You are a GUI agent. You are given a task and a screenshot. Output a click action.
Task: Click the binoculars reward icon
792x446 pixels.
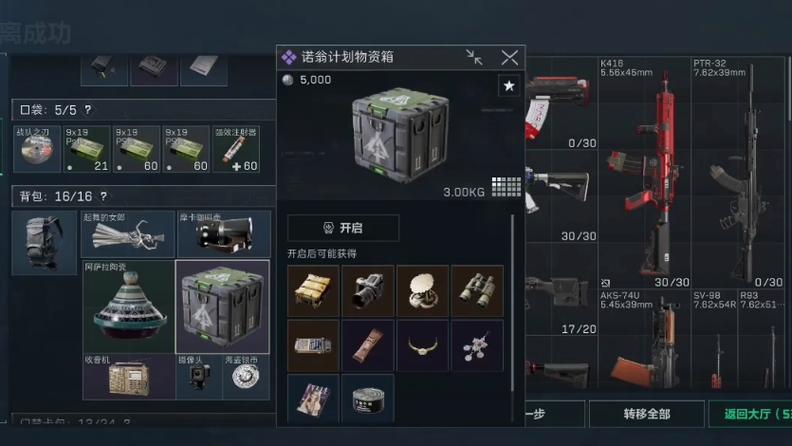point(477,291)
